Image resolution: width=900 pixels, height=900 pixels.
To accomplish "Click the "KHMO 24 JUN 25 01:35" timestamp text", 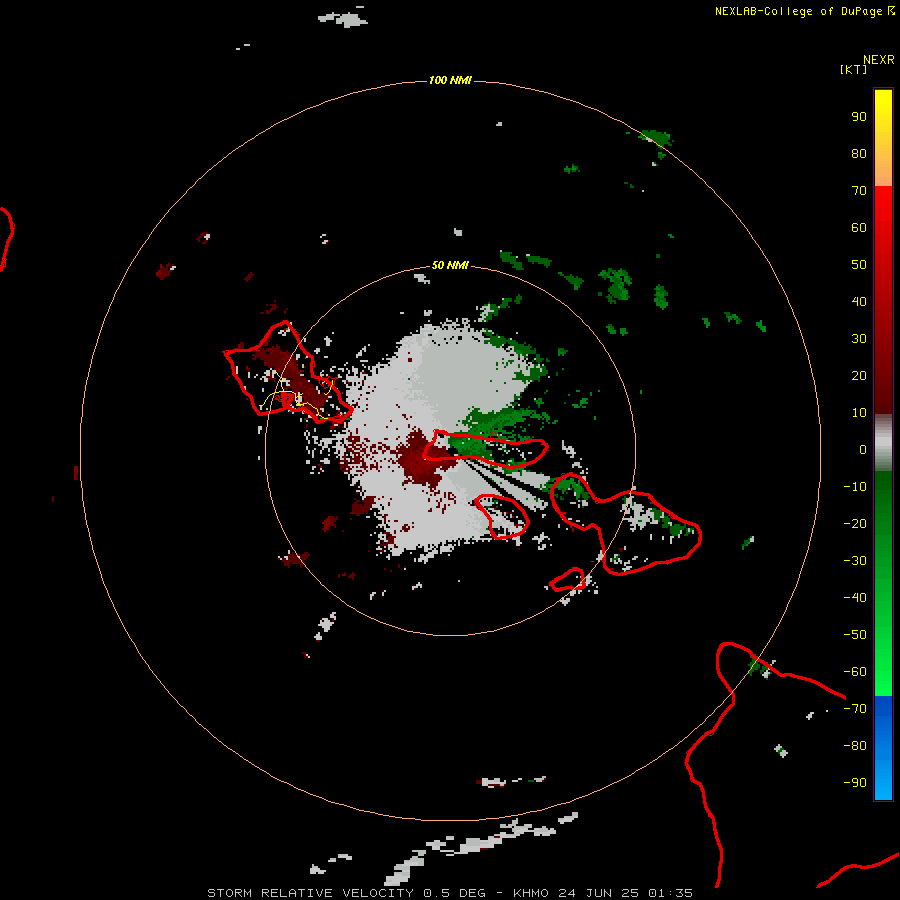I will click(603, 893).
